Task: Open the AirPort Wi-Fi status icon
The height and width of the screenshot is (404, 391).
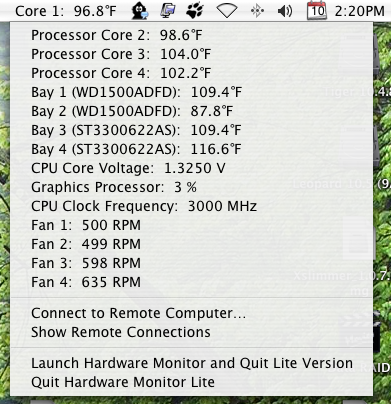Action: 227,11
